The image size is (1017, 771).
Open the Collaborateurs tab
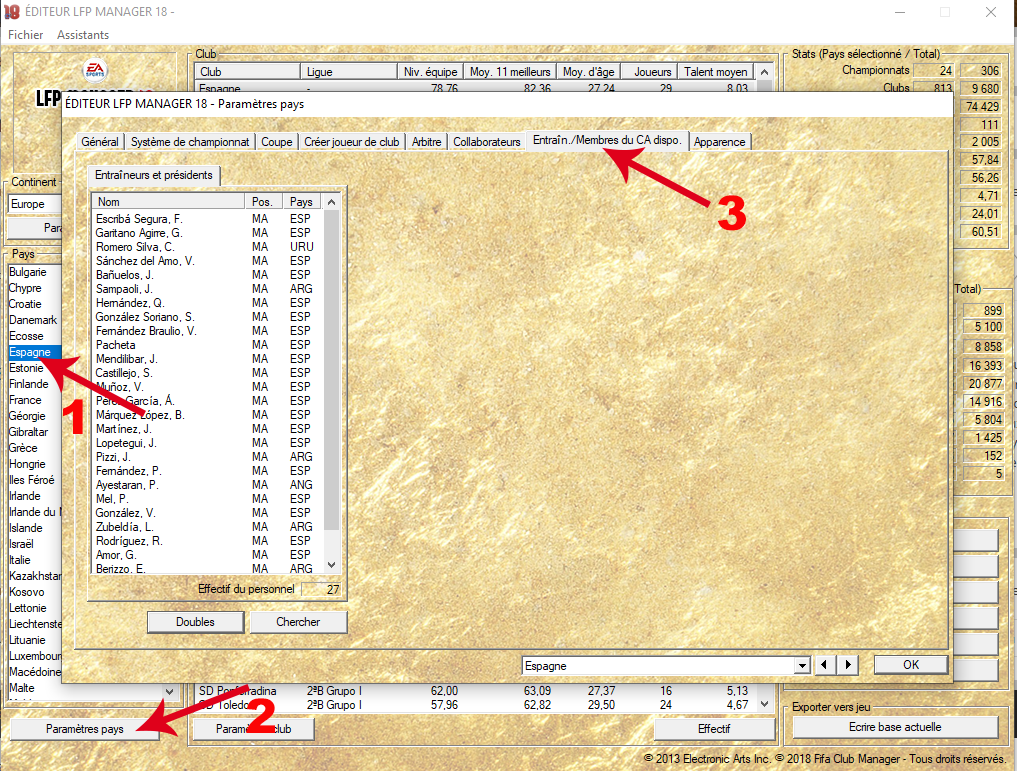click(486, 142)
